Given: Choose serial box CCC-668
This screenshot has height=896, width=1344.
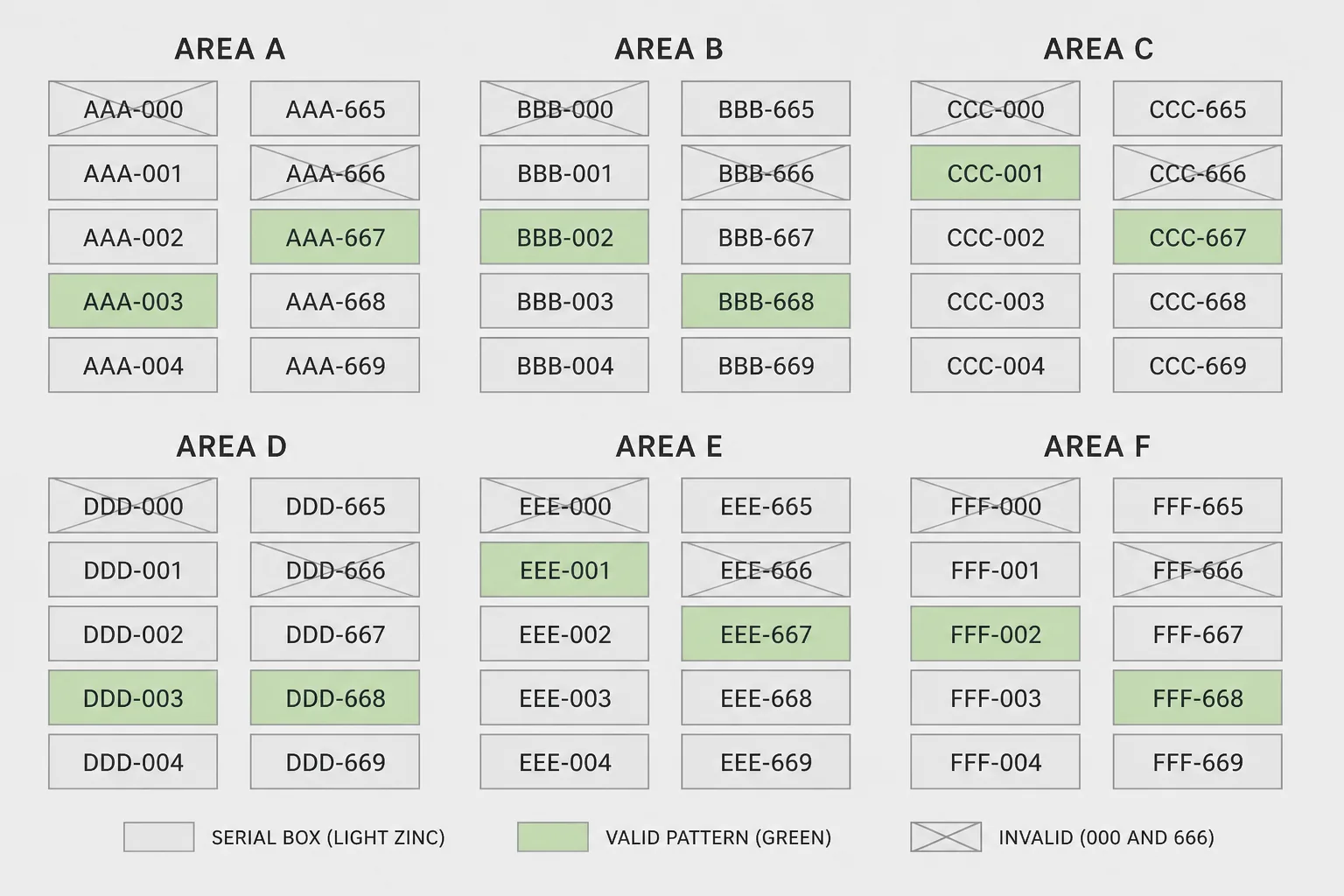Looking at the screenshot, I should pos(1197,301).
